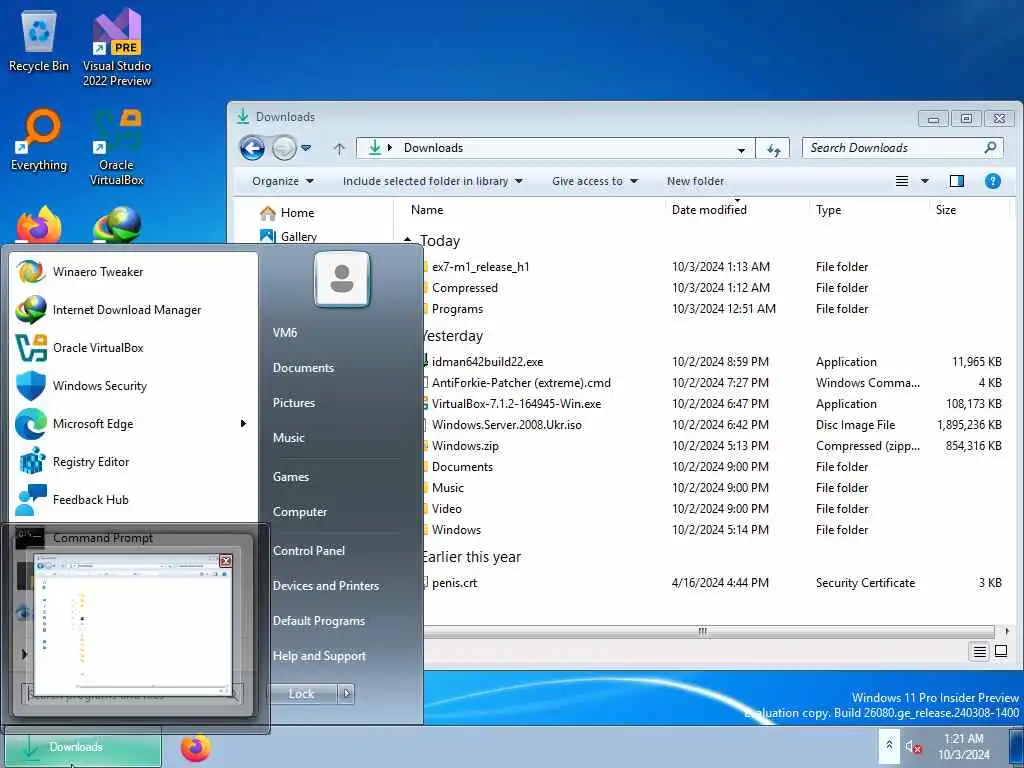Click Winaero Tweaker in Start menu
Image resolution: width=1024 pixels, height=768 pixels.
(x=134, y=272)
